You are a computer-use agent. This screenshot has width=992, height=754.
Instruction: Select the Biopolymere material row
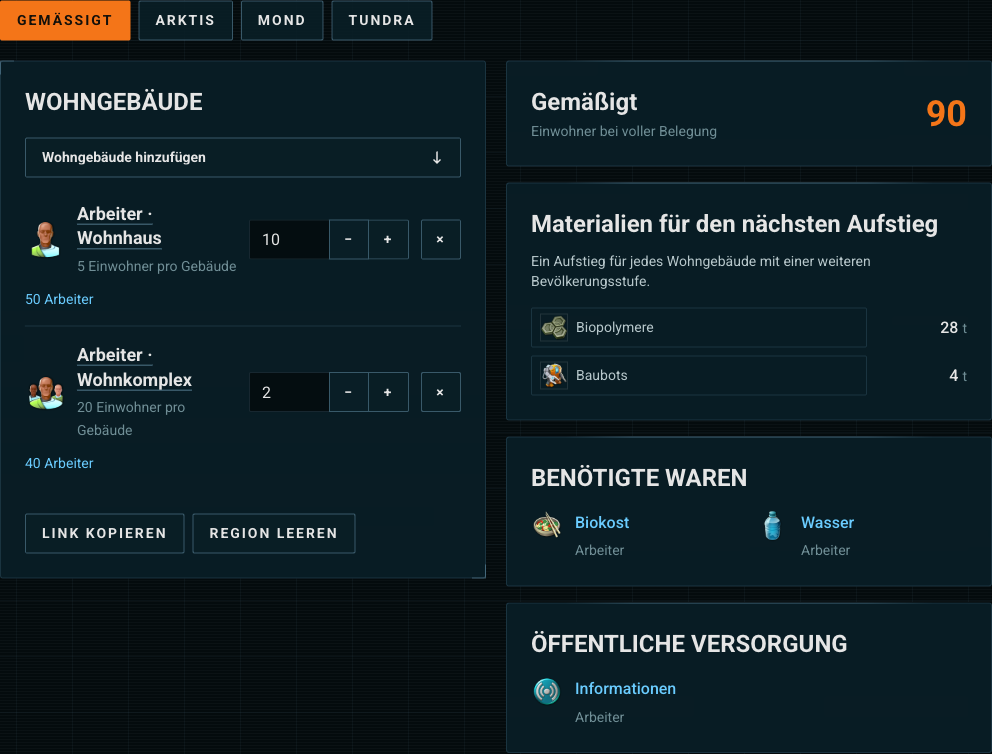698,328
